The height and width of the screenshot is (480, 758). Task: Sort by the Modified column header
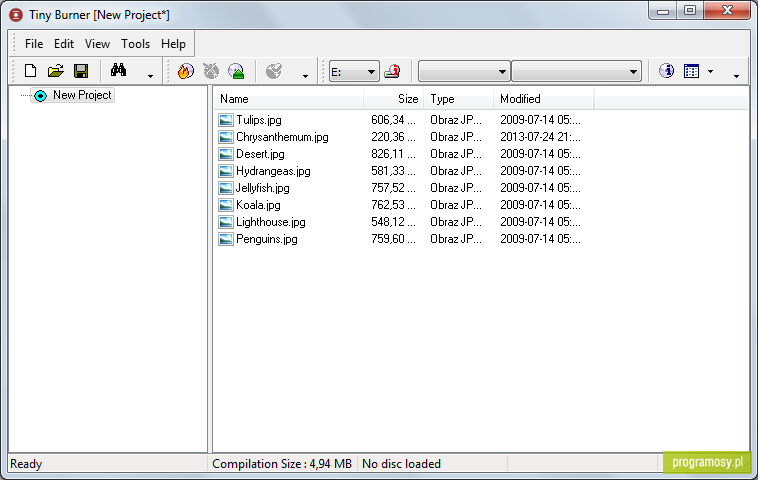(544, 99)
